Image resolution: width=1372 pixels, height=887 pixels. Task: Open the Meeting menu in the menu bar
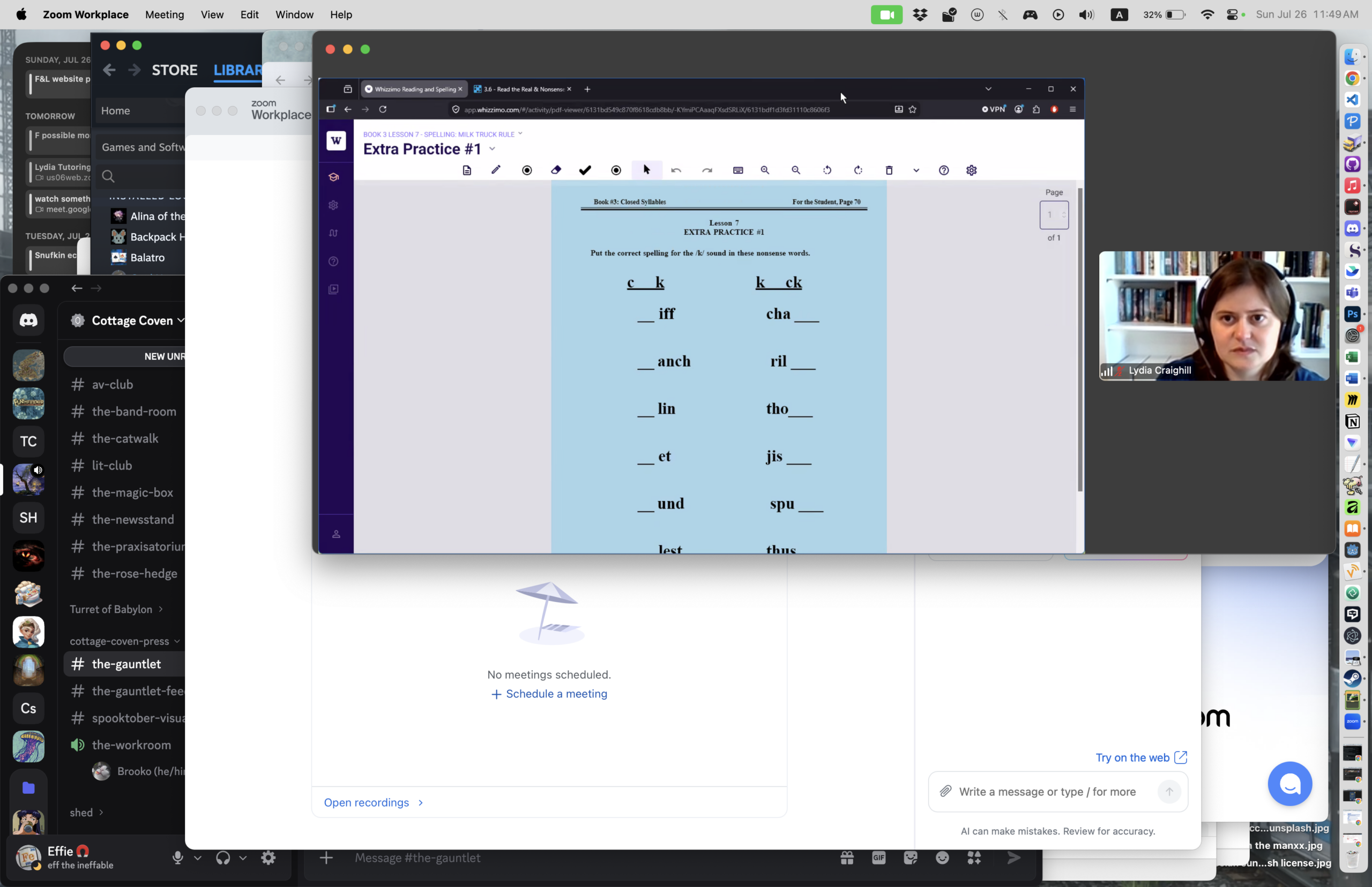pyautogui.click(x=165, y=15)
